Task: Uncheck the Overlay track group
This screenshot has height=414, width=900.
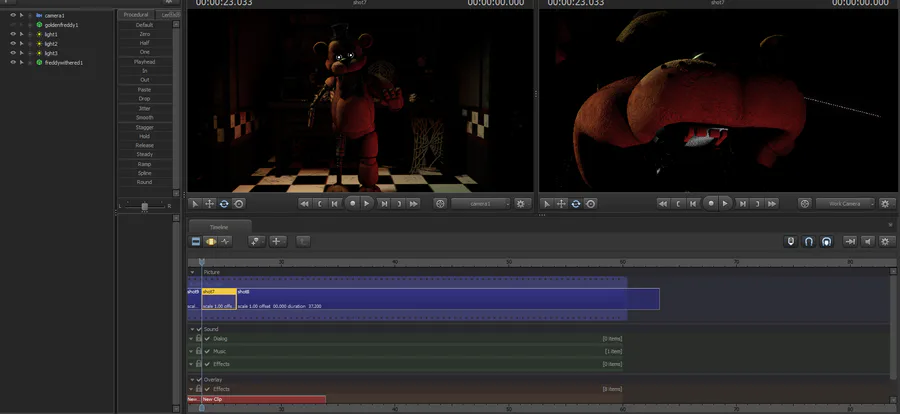Action: tap(199, 380)
